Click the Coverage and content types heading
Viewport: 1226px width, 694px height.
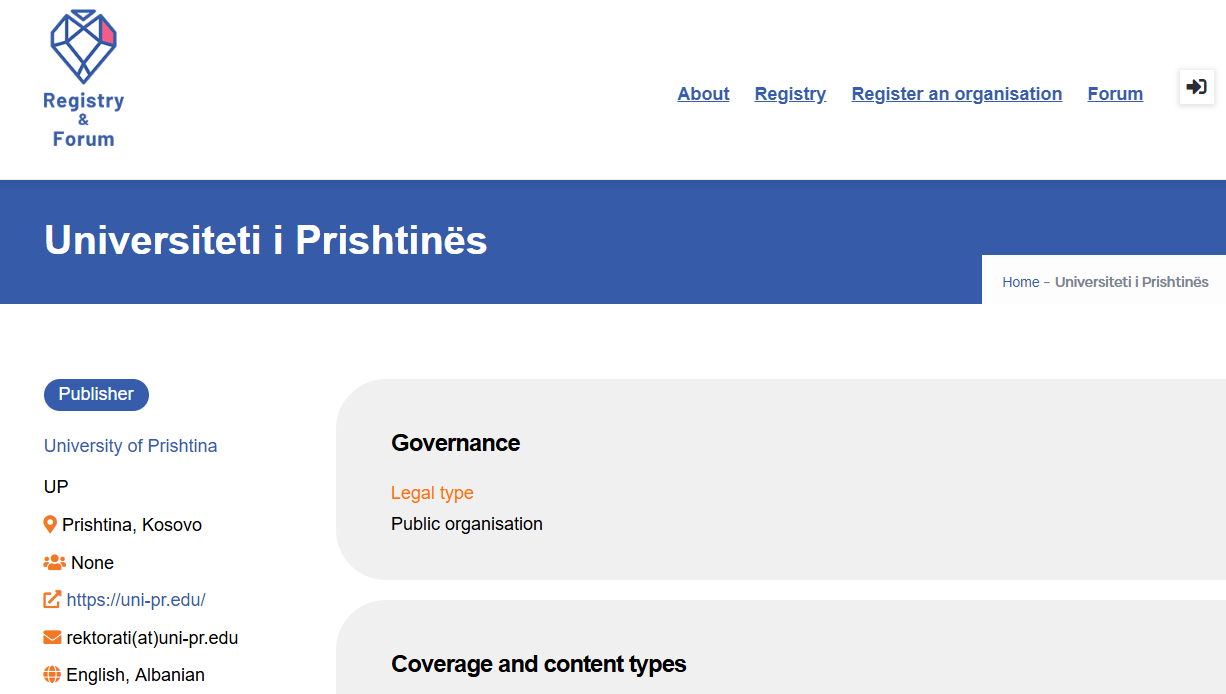pos(539,664)
